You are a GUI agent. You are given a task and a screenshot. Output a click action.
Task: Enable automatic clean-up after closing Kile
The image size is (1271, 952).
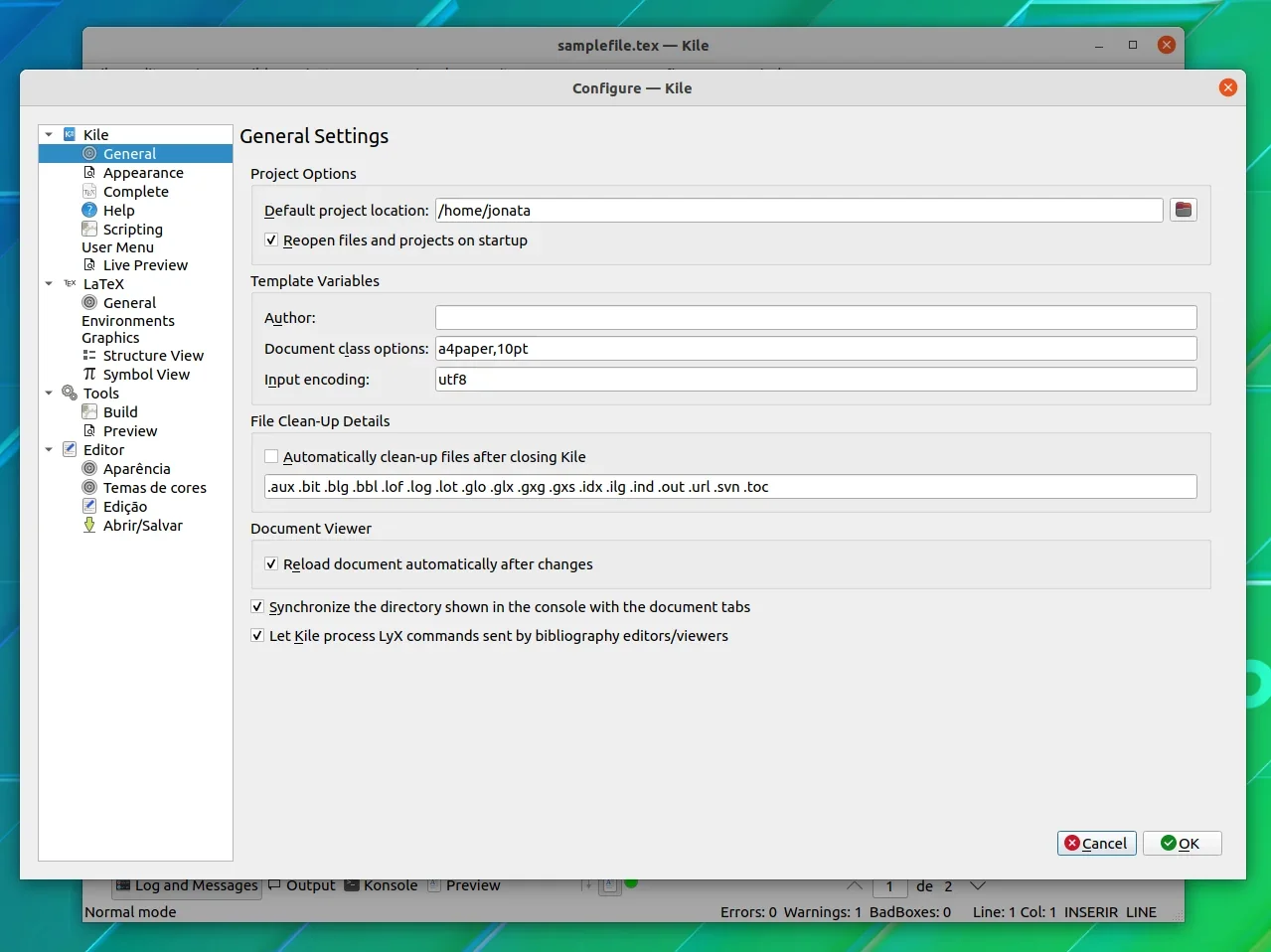(271, 457)
